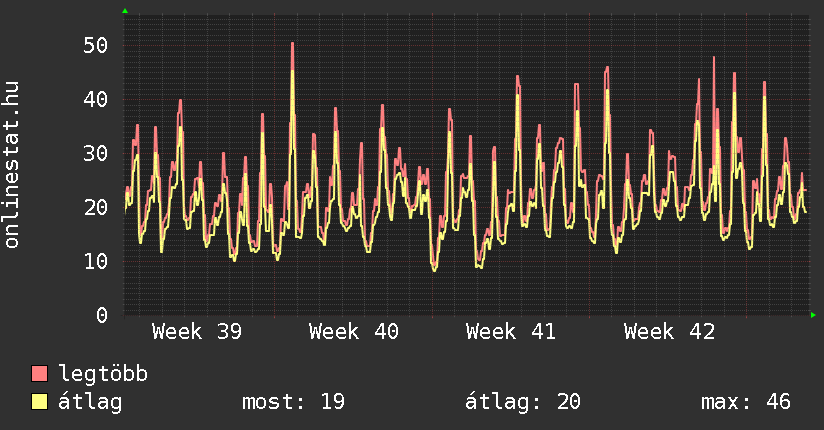Screen dimensions: 824x430
Task: Click the 40 label on the y-axis
Action: (x=94, y=99)
